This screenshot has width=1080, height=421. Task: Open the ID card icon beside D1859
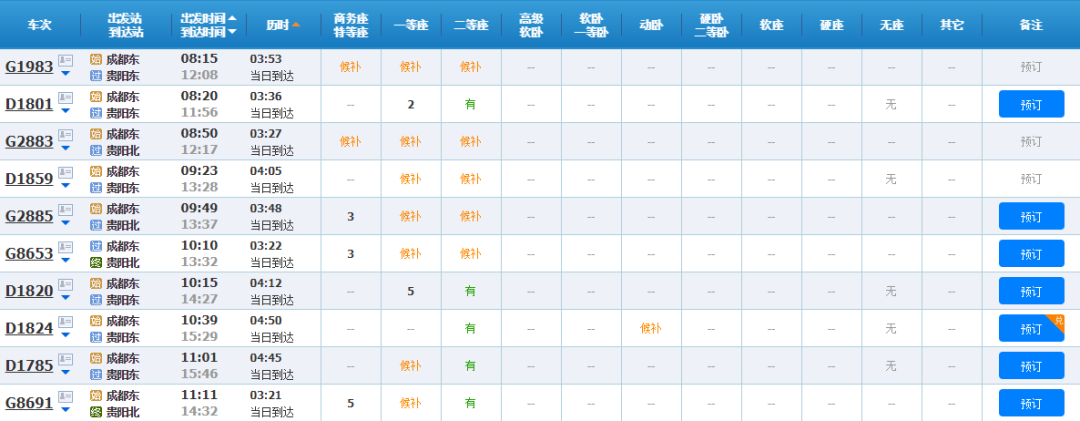[65, 172]
